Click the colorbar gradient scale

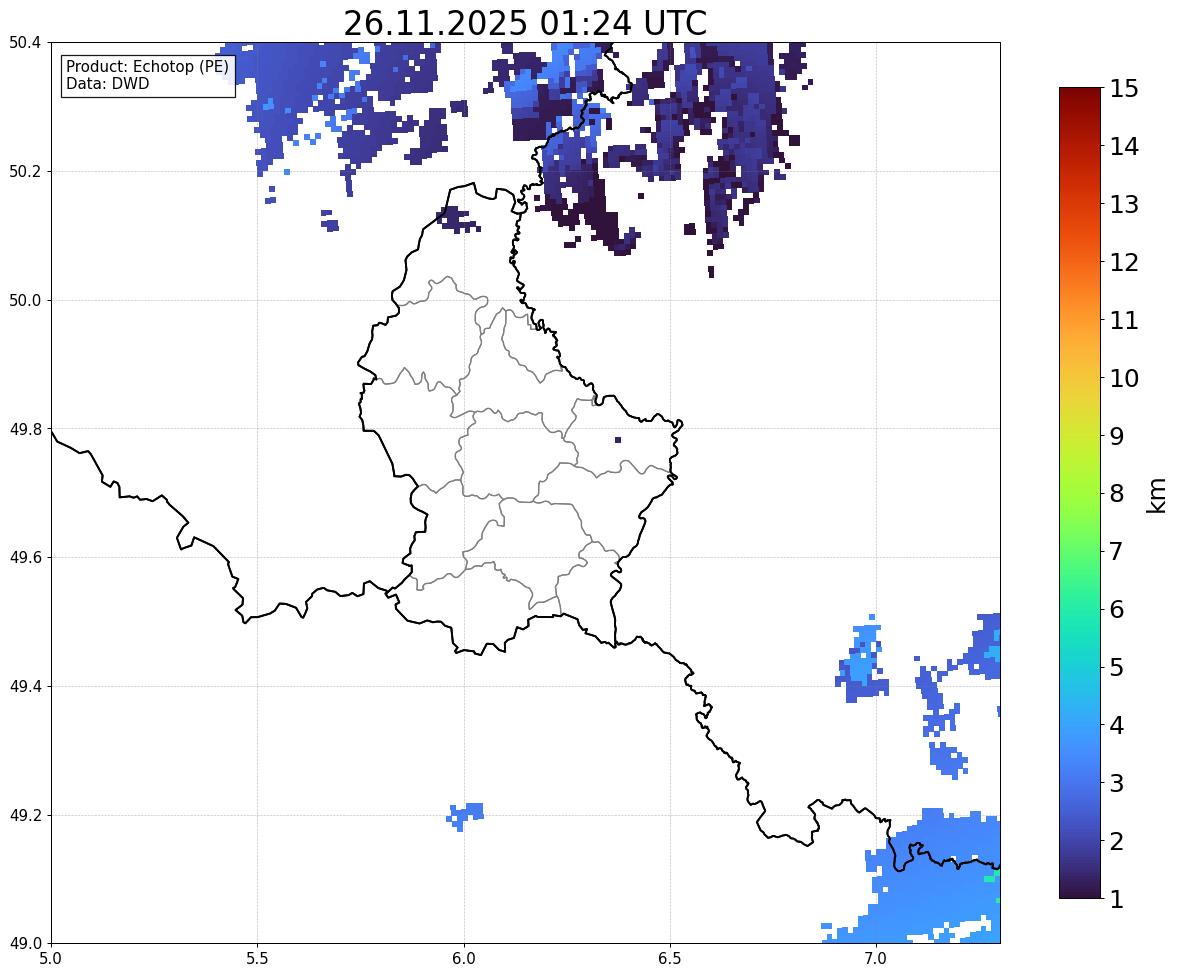point(1080,493)
